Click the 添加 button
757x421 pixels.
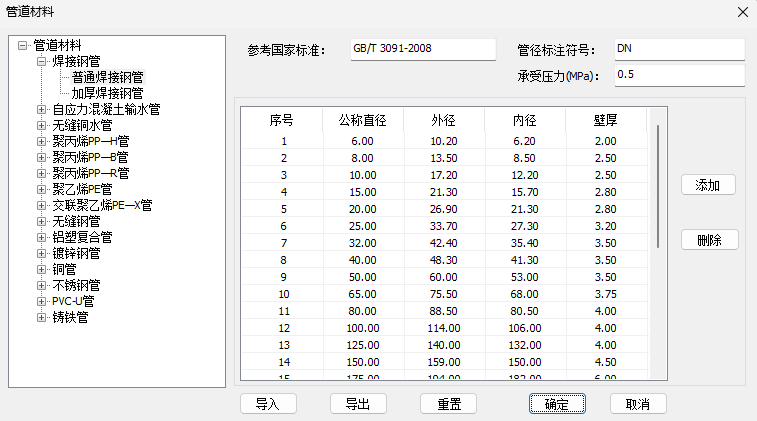[709, 185]
